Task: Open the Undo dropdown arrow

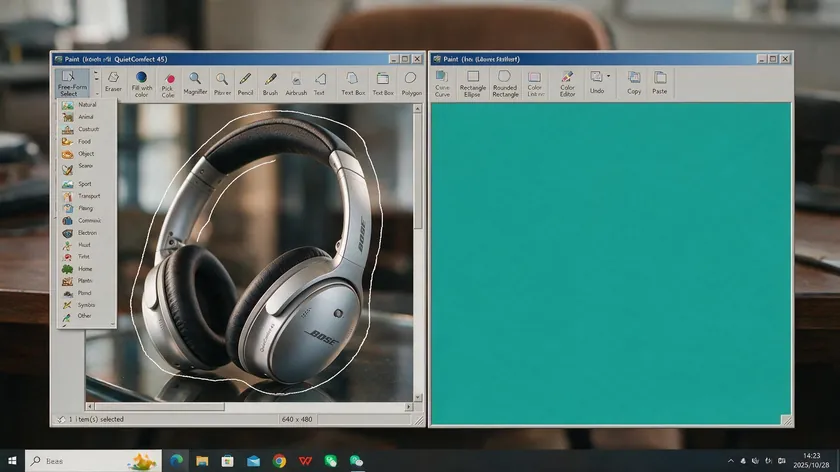Action: click(609, 76)
